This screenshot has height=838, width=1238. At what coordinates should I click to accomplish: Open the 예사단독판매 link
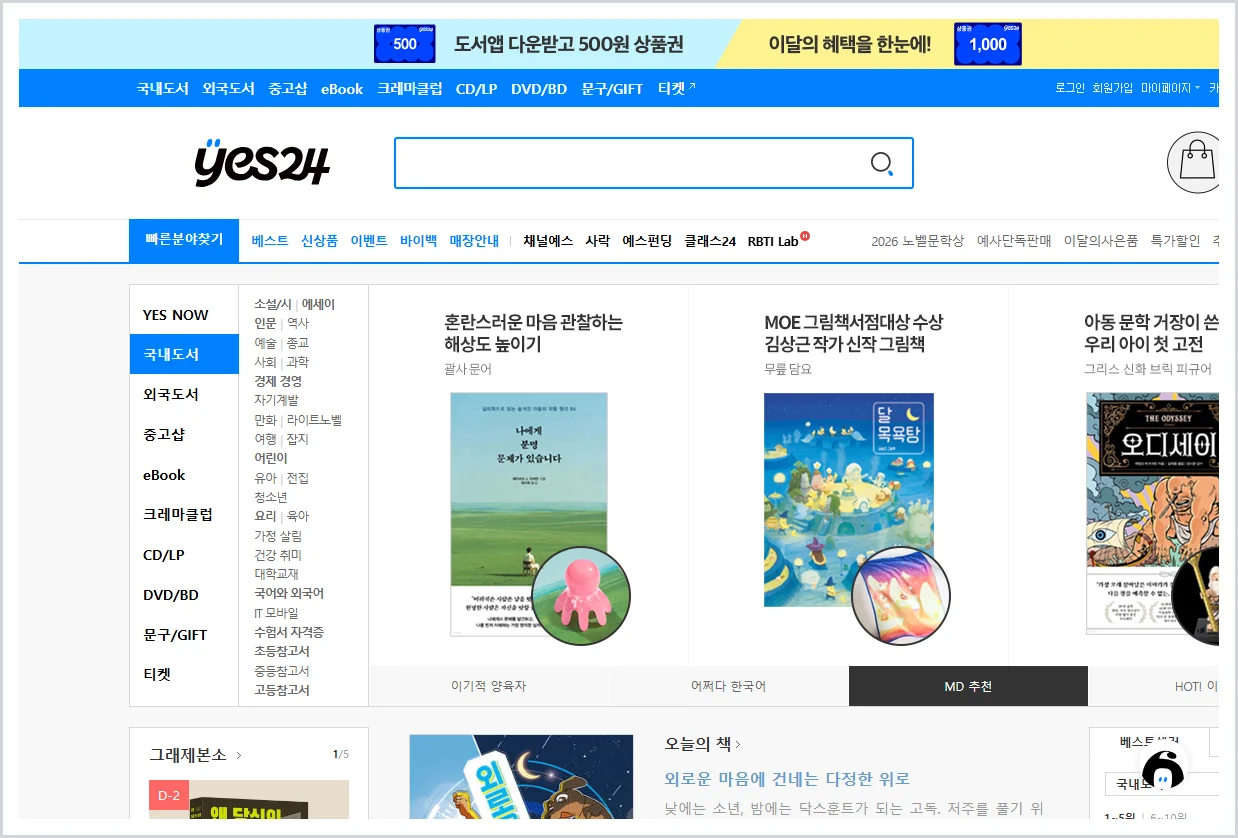tap(1014, 241)
